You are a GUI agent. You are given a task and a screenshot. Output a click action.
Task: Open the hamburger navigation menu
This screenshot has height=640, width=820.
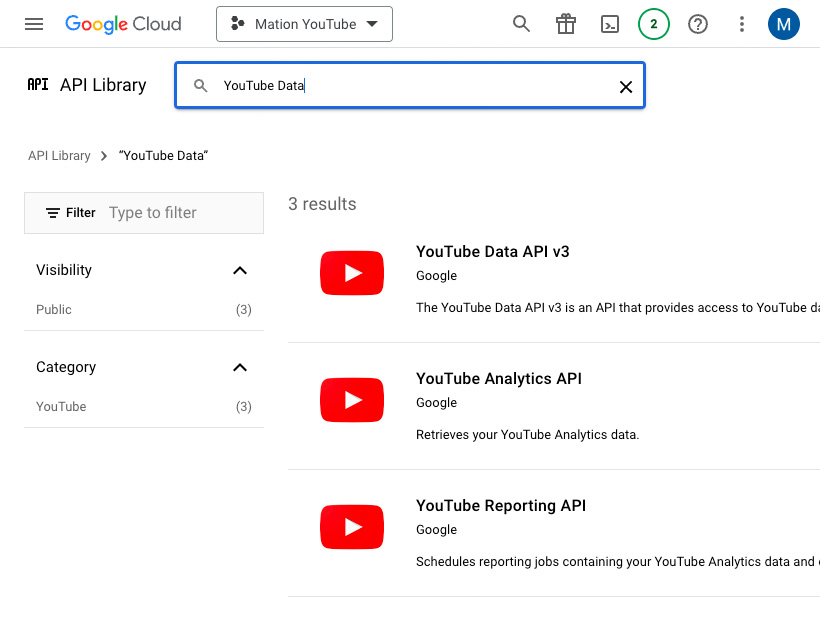pyautogui.click(x=34, y=24)
